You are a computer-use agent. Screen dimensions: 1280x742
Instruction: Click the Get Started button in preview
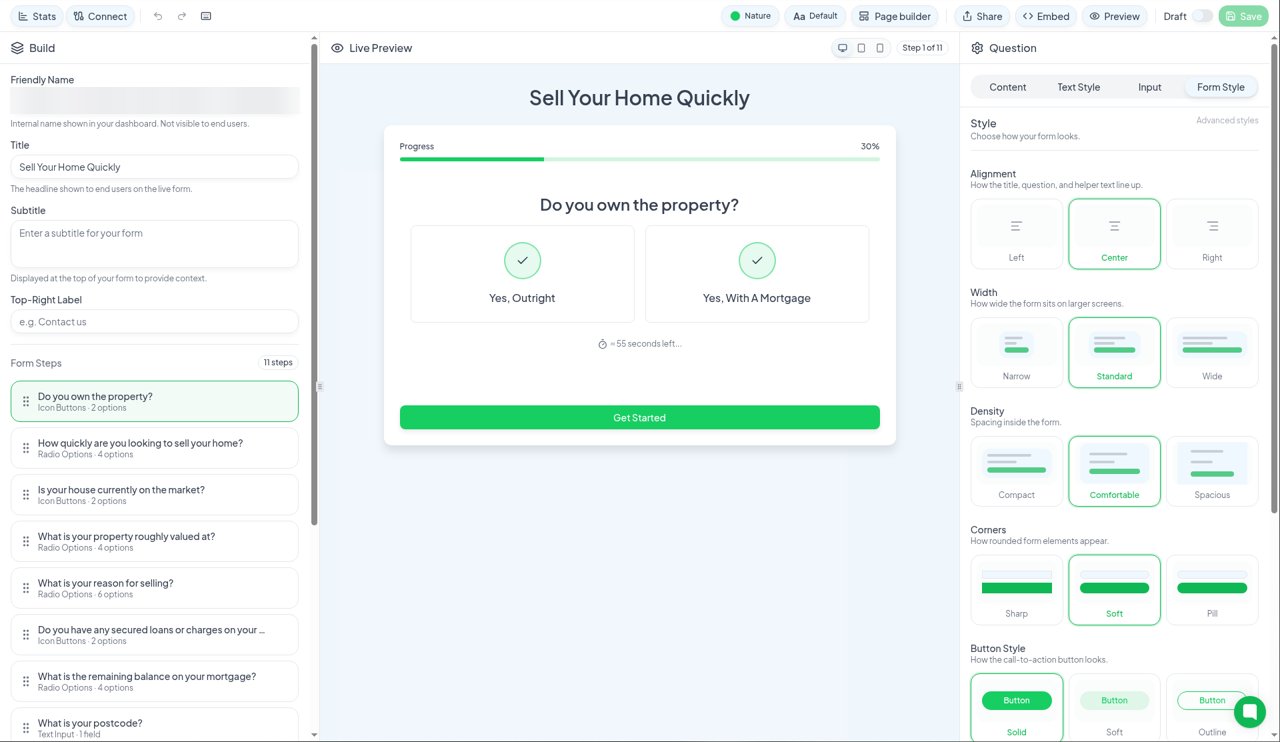tap(640, 417)
